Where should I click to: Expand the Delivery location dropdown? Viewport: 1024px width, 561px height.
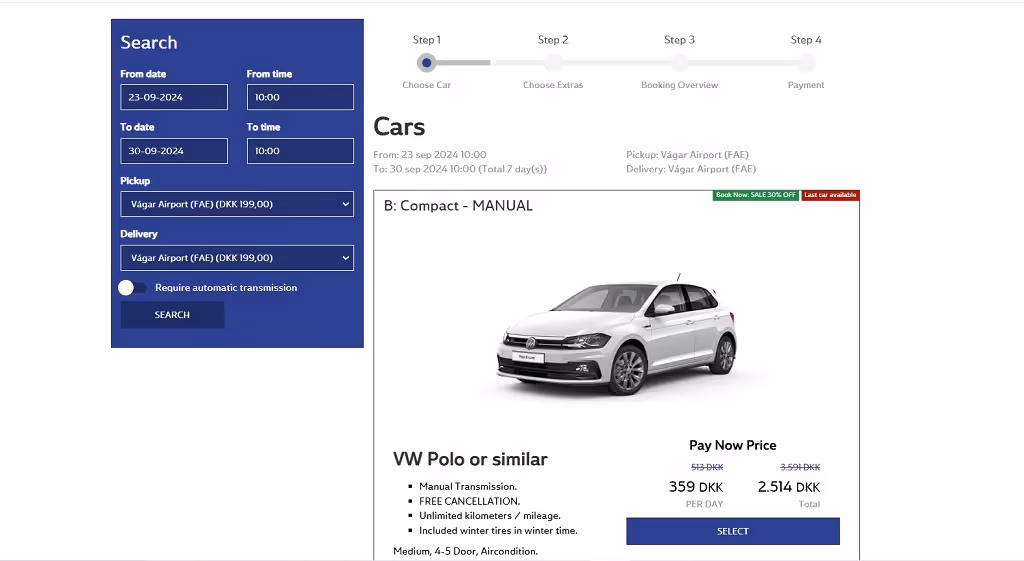pos(237,258)
